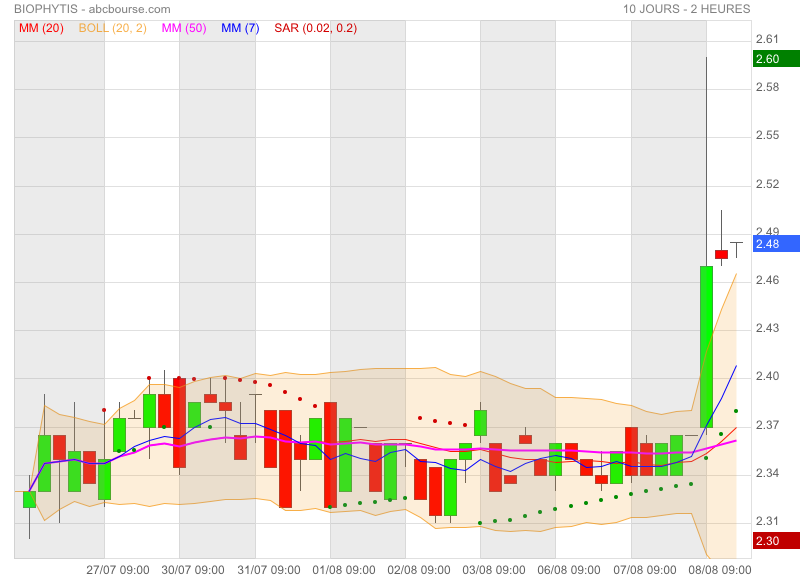Viewport: 800px width, 580px height.
Task: Click the blue 2.48 current price tag
Action: [x=776, y=244]
